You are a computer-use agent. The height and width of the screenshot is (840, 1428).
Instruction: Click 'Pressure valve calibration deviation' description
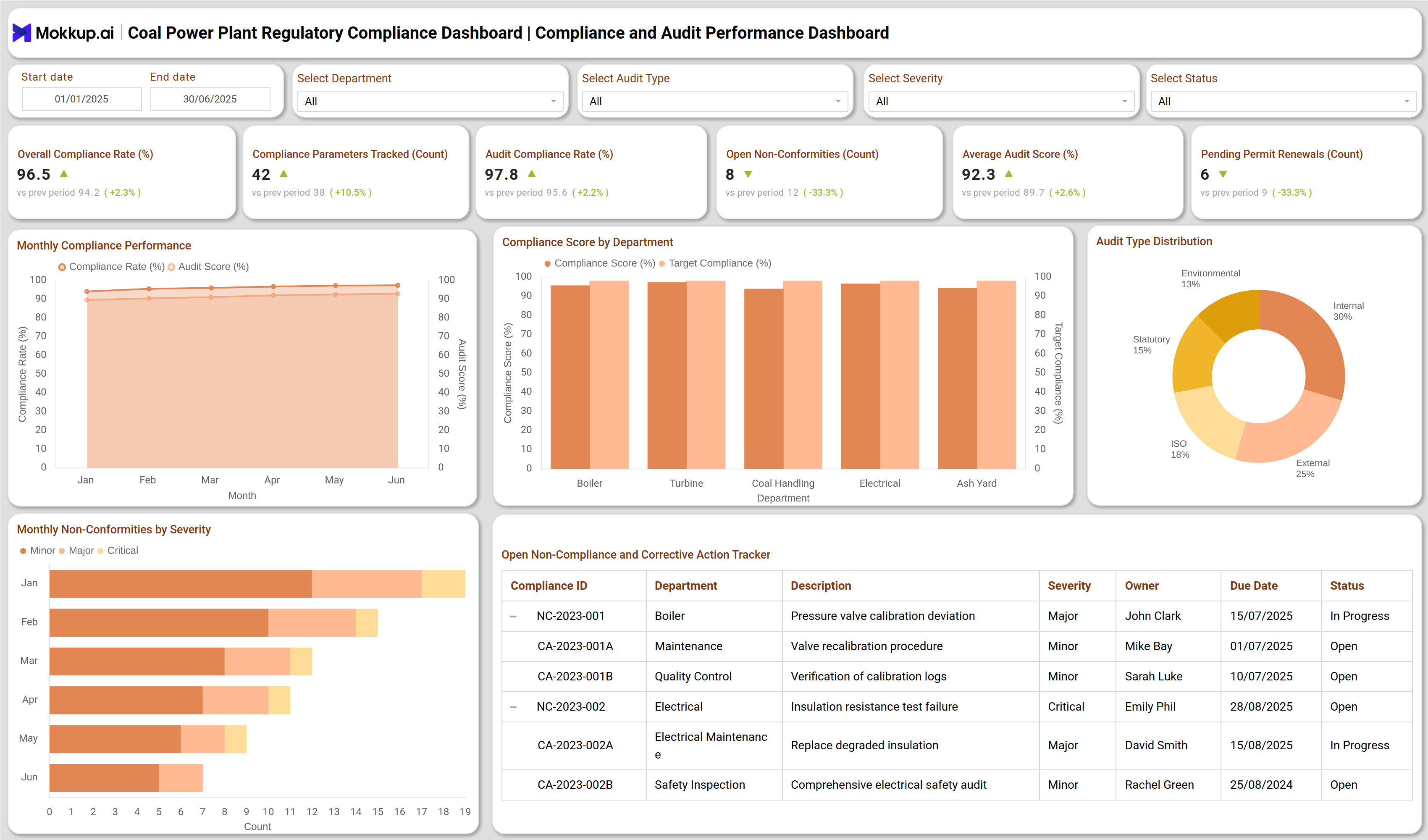click(882, 616)
